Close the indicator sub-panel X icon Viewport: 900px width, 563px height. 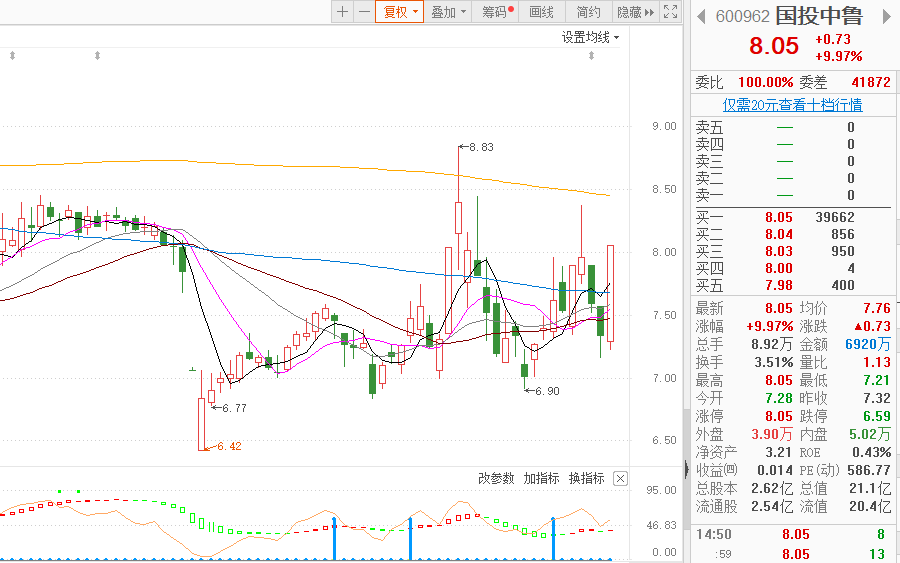620,479
